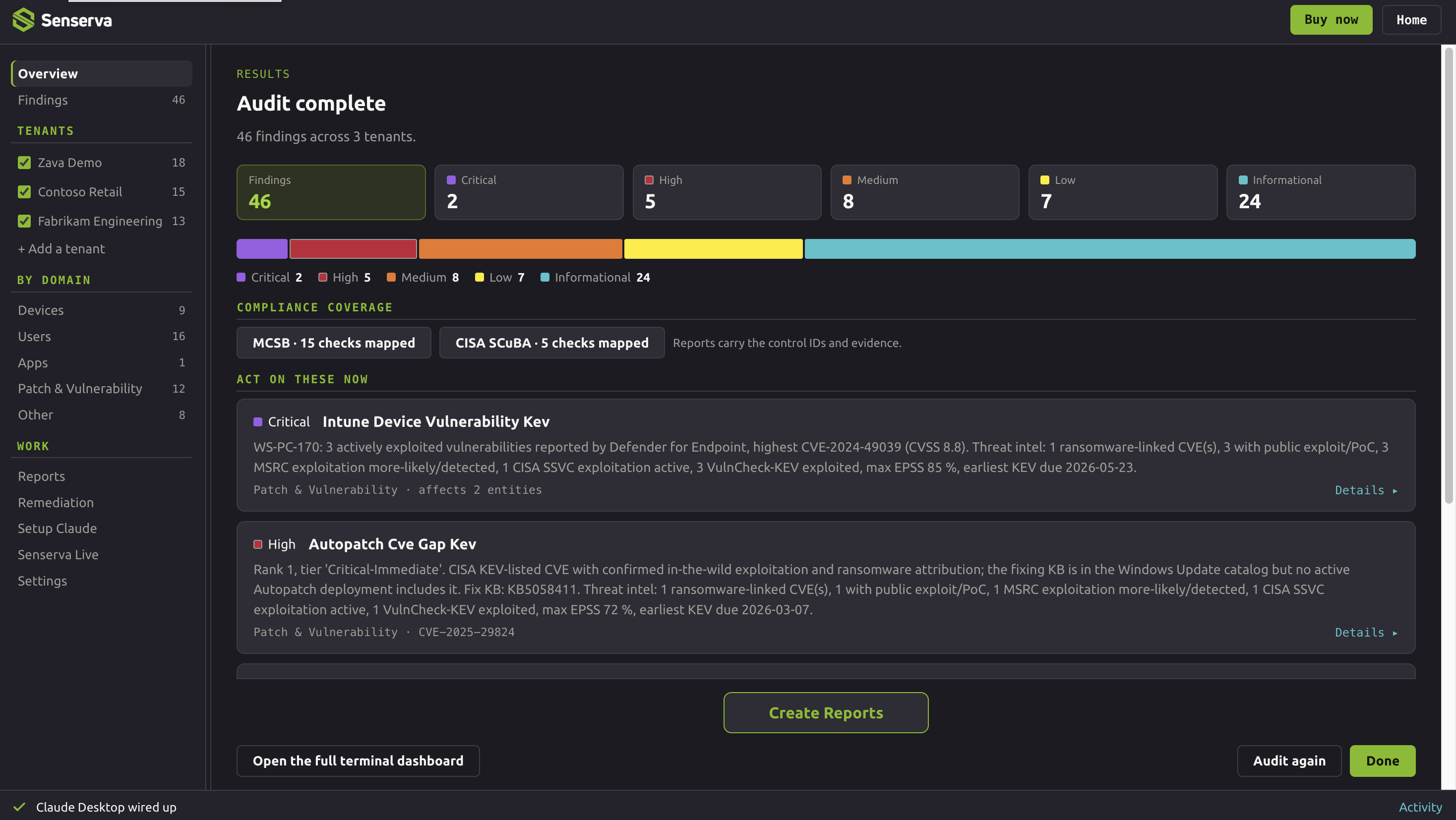This screenshot has width=1456, height=820.
Task: Click the MCSB 15 checks mapped chip
Action: pos(334,343)
